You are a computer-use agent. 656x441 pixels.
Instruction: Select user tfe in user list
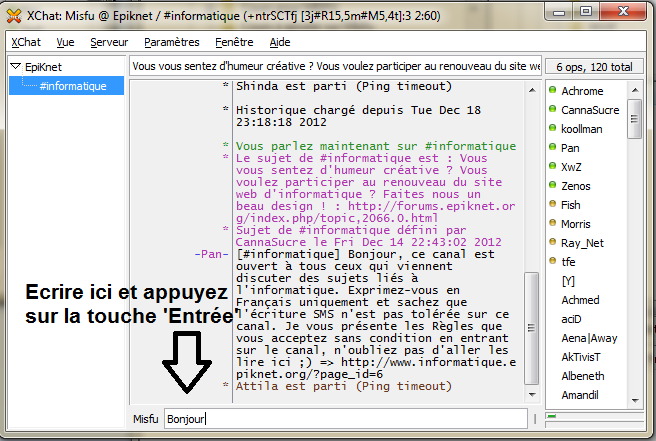point(568,262)
